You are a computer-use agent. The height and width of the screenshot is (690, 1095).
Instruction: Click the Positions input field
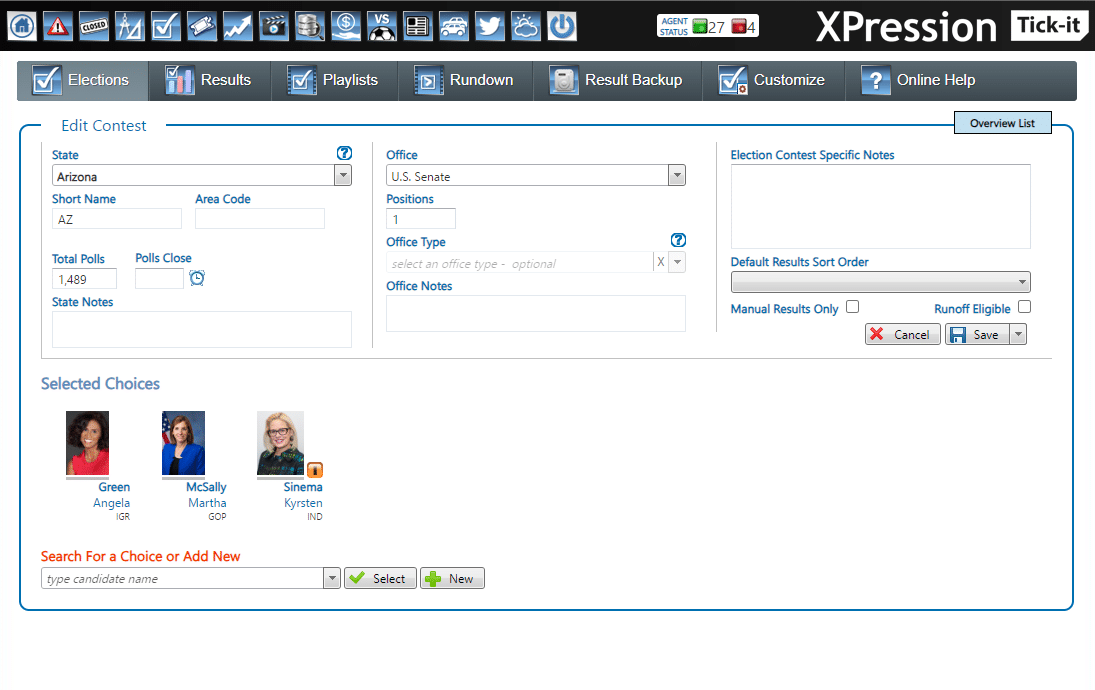[421, 219]
